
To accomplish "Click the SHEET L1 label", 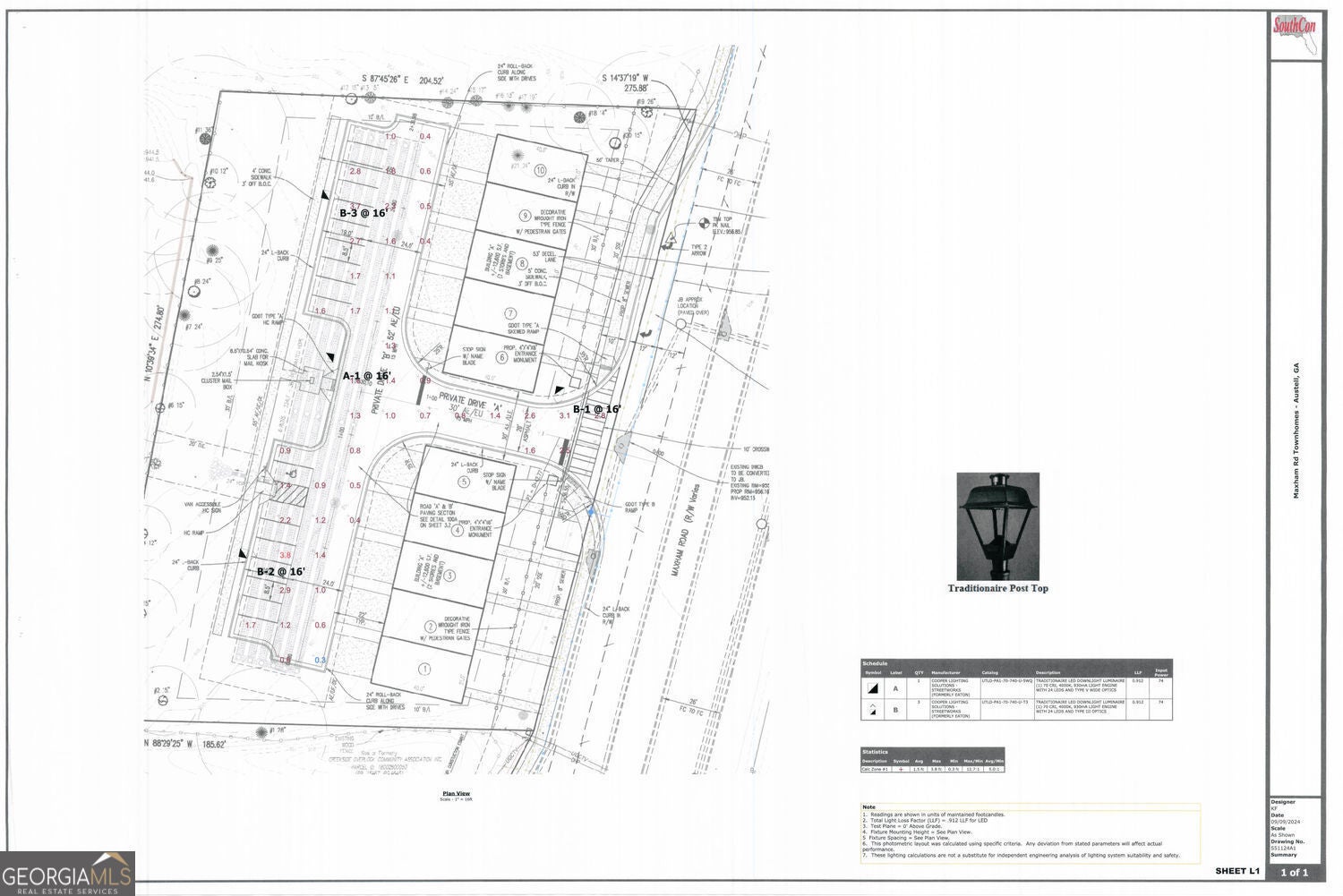I will pyautogui.click(x=1236, y=871).
